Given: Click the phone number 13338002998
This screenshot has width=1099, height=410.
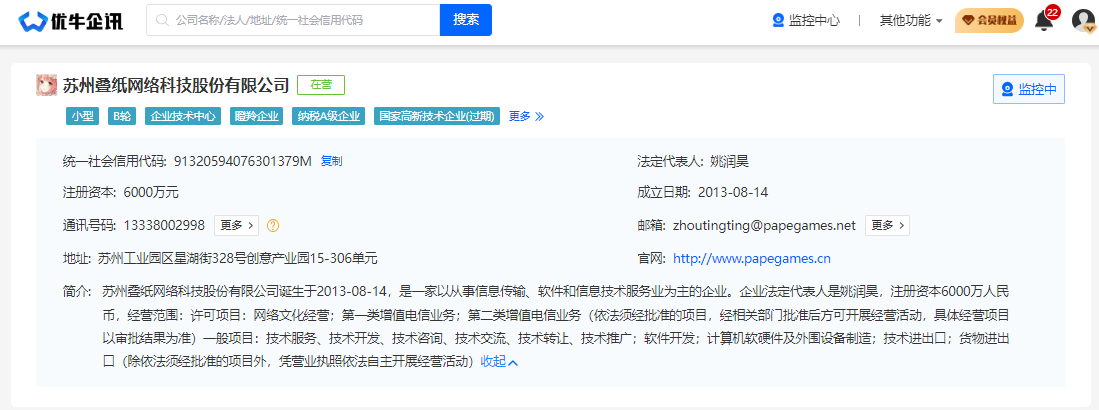Looking at the screenshot, I should pos(164,225).
